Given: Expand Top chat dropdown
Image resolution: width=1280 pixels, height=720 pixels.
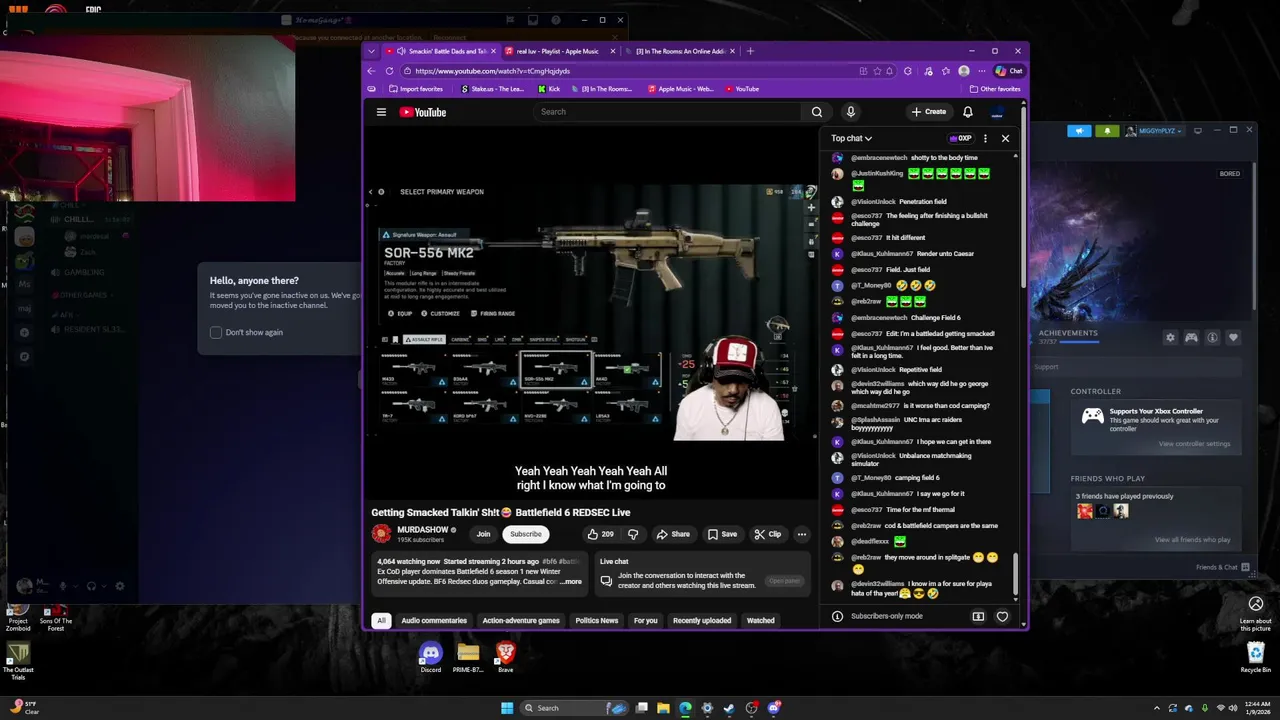Looking at the screenshot, I should 851,138.
